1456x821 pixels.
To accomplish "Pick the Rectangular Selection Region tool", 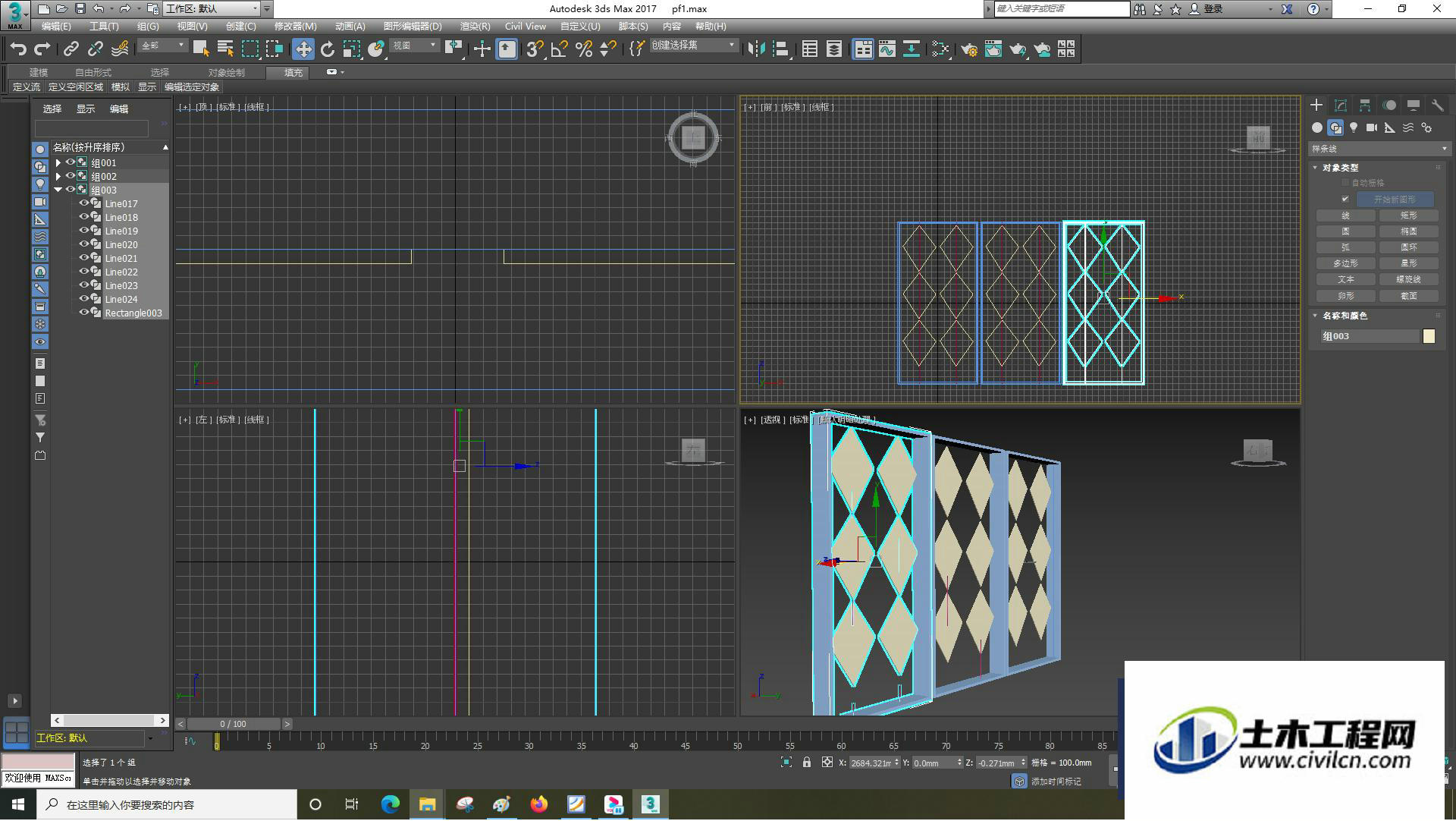I will pyautogui.click(x=250, y=49).
